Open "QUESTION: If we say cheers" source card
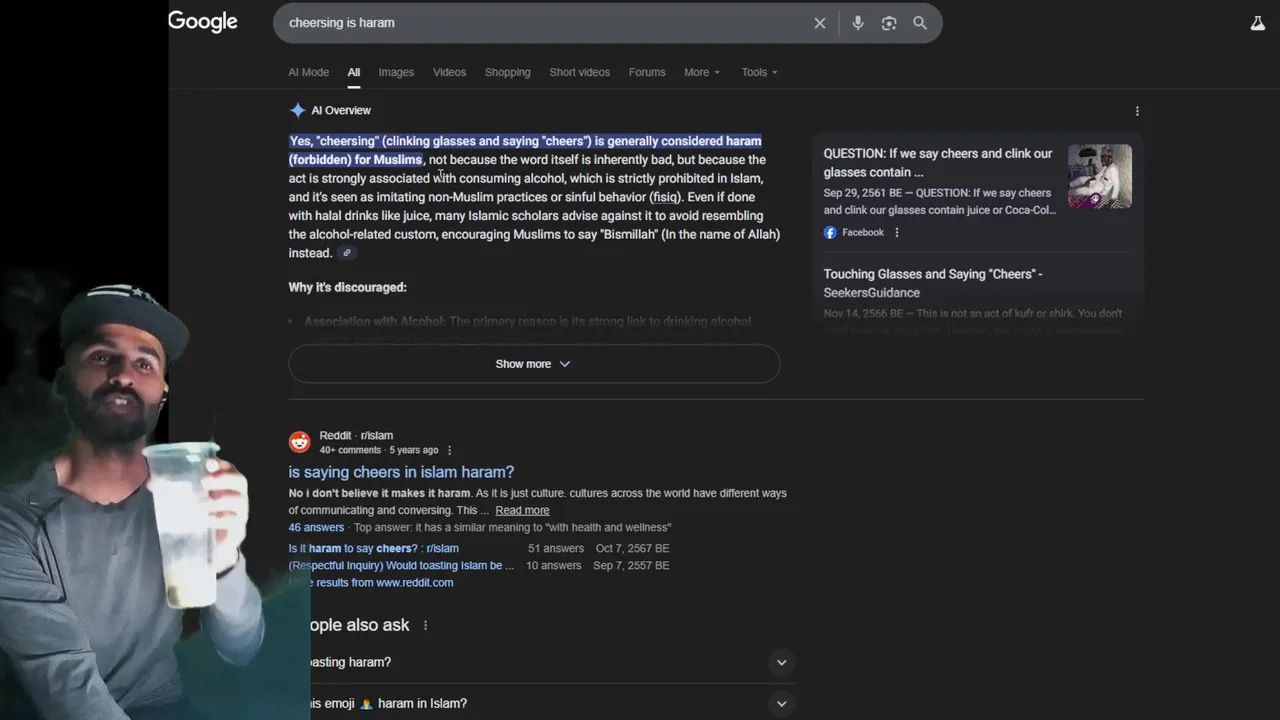This screenshot has width=1280, height=720. pyautogui.click(x=938, y=163)
